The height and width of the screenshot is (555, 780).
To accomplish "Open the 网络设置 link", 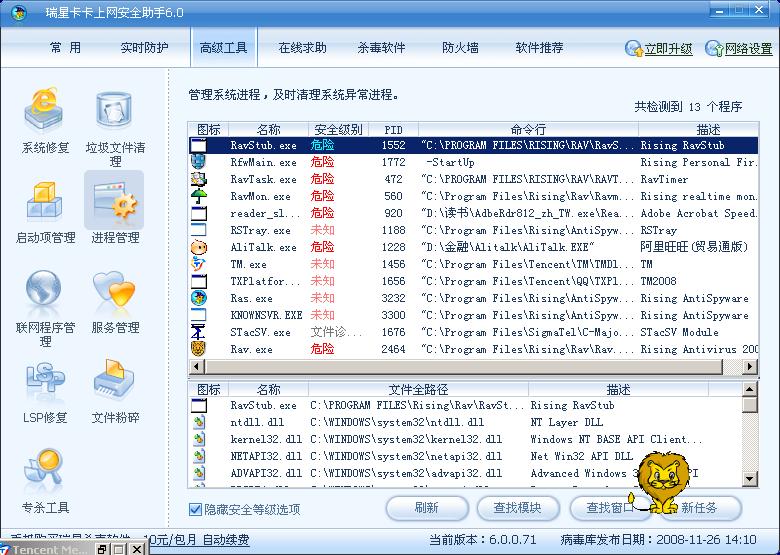I will [749, 49].
